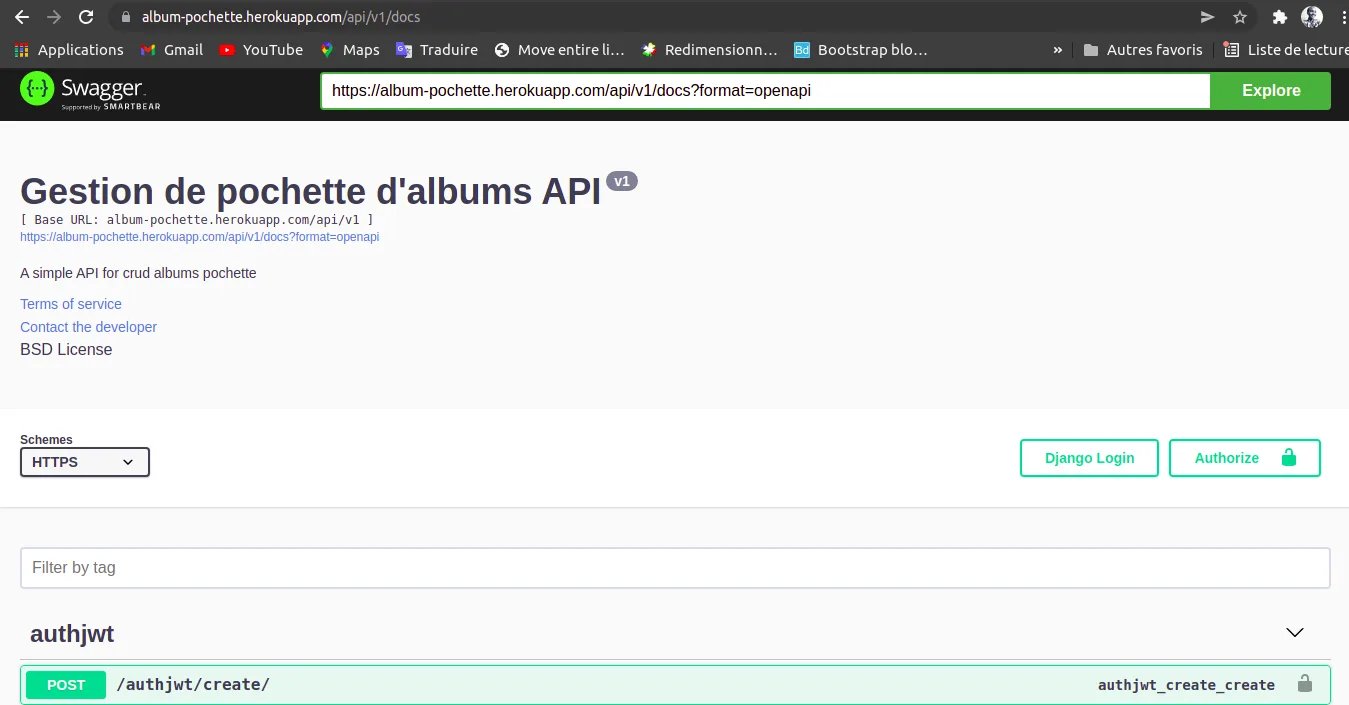
Task: Show more bookmarks chevron
Action: point(1058,50)
